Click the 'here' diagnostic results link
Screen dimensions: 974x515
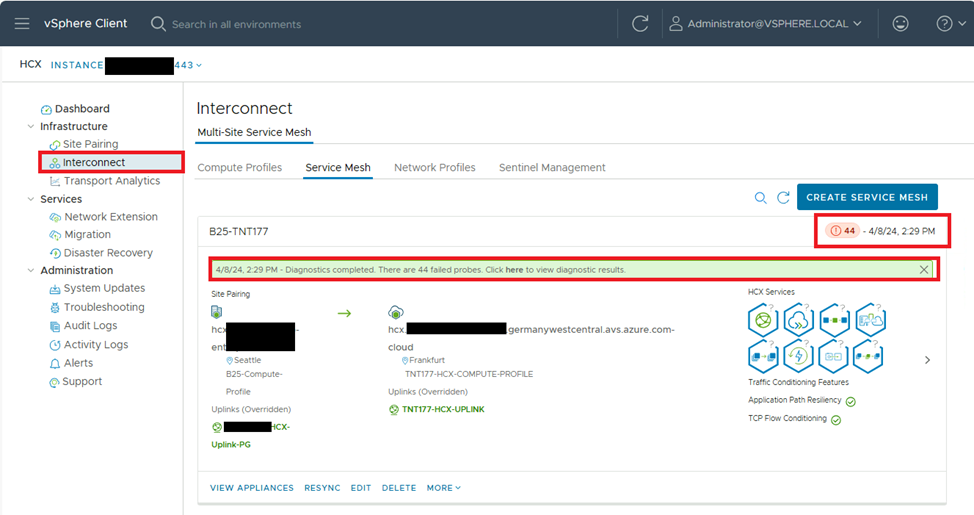[x=514, y=270]
